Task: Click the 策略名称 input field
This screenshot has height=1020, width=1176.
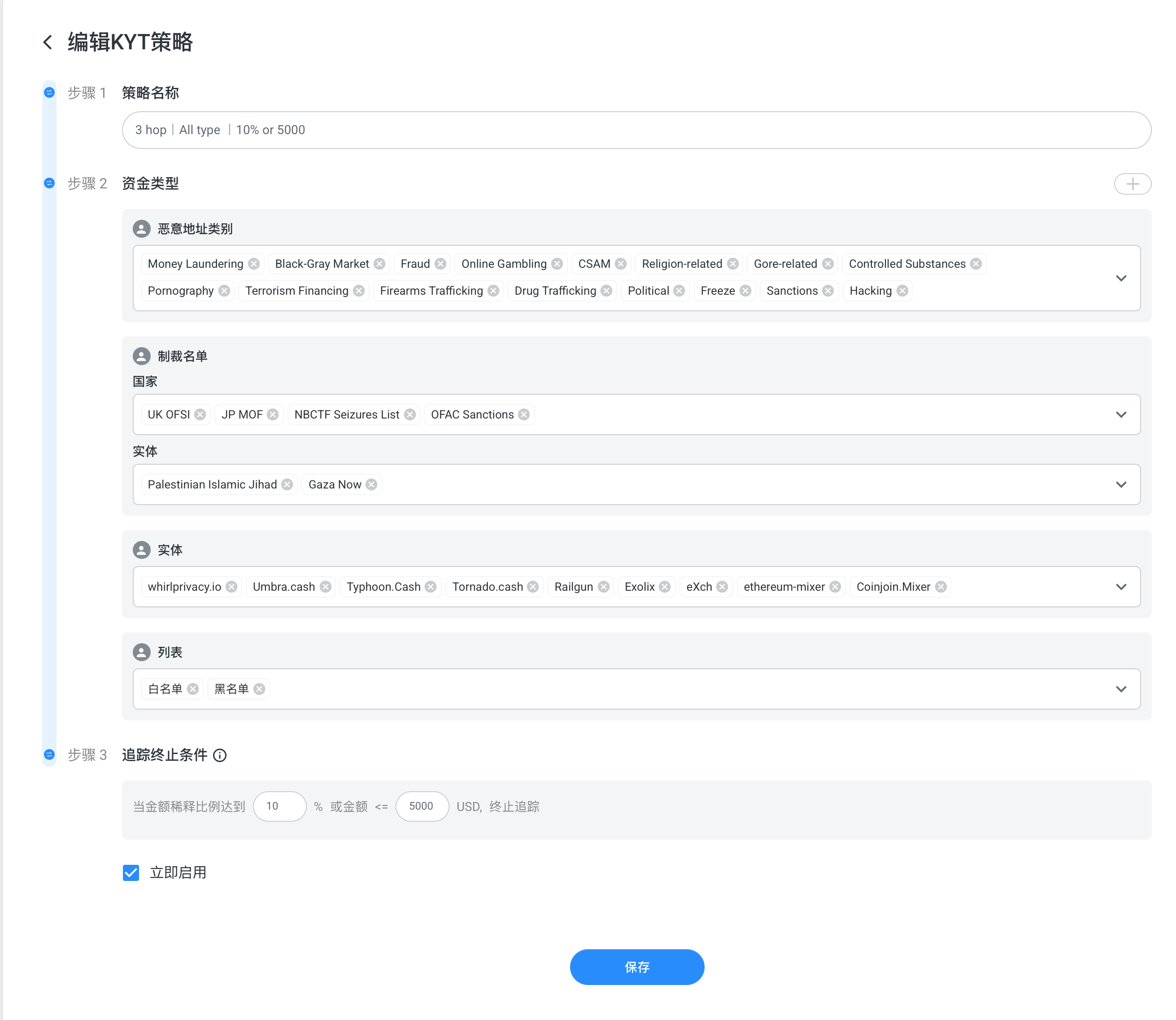Action: (x=636, y=131)
